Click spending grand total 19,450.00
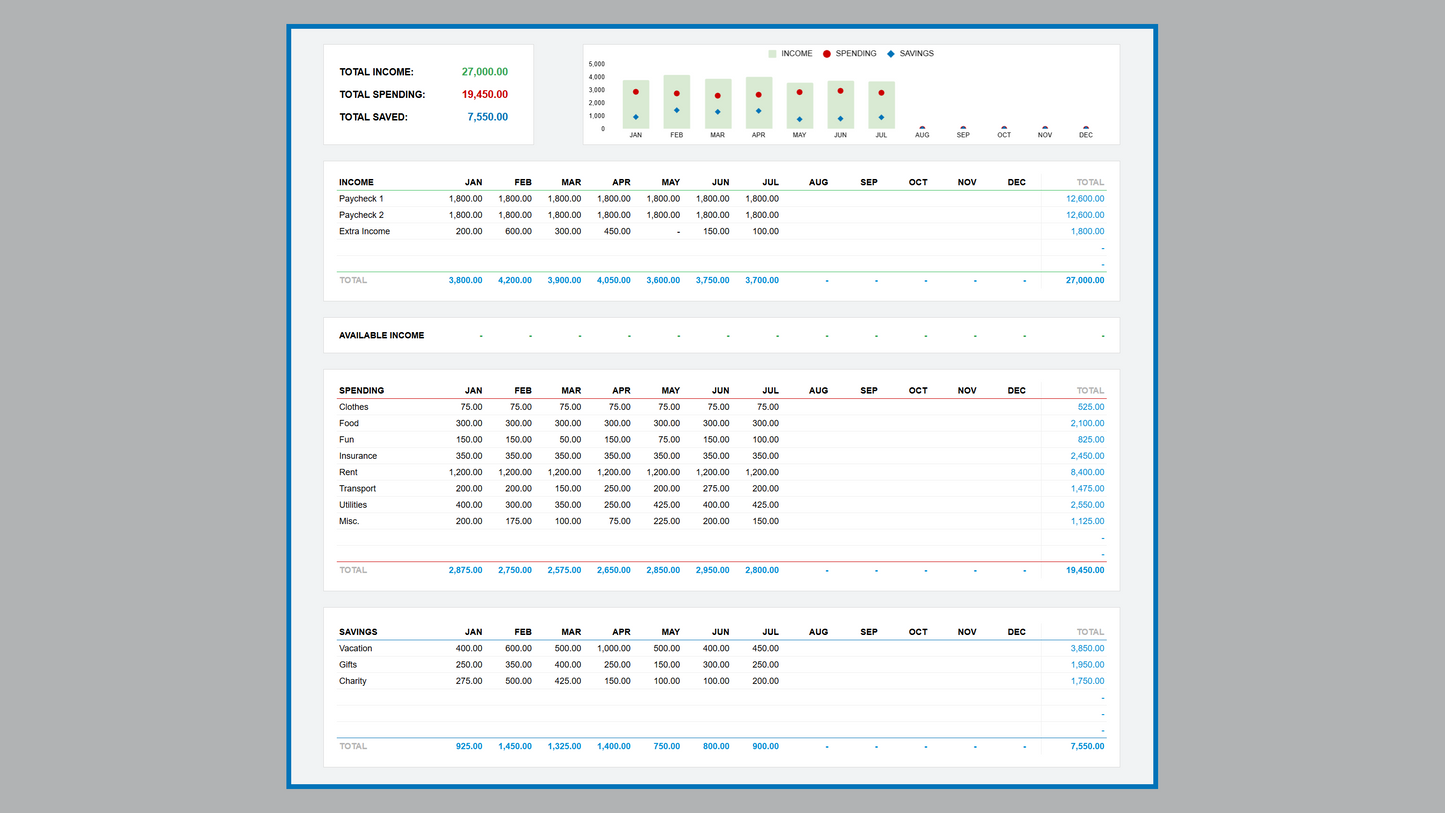1445x813 pixels. 1085,571
